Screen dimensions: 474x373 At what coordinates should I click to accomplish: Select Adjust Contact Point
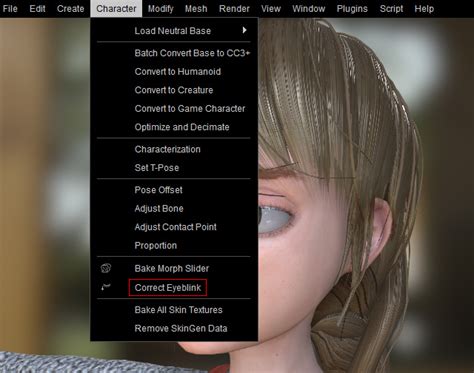click(x=174, y=227)
